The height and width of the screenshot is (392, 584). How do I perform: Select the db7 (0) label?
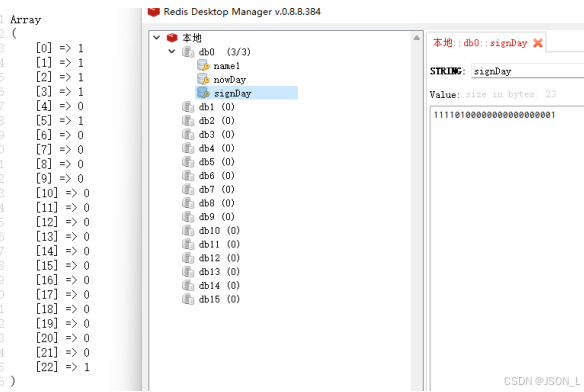(x=216, y=189)
